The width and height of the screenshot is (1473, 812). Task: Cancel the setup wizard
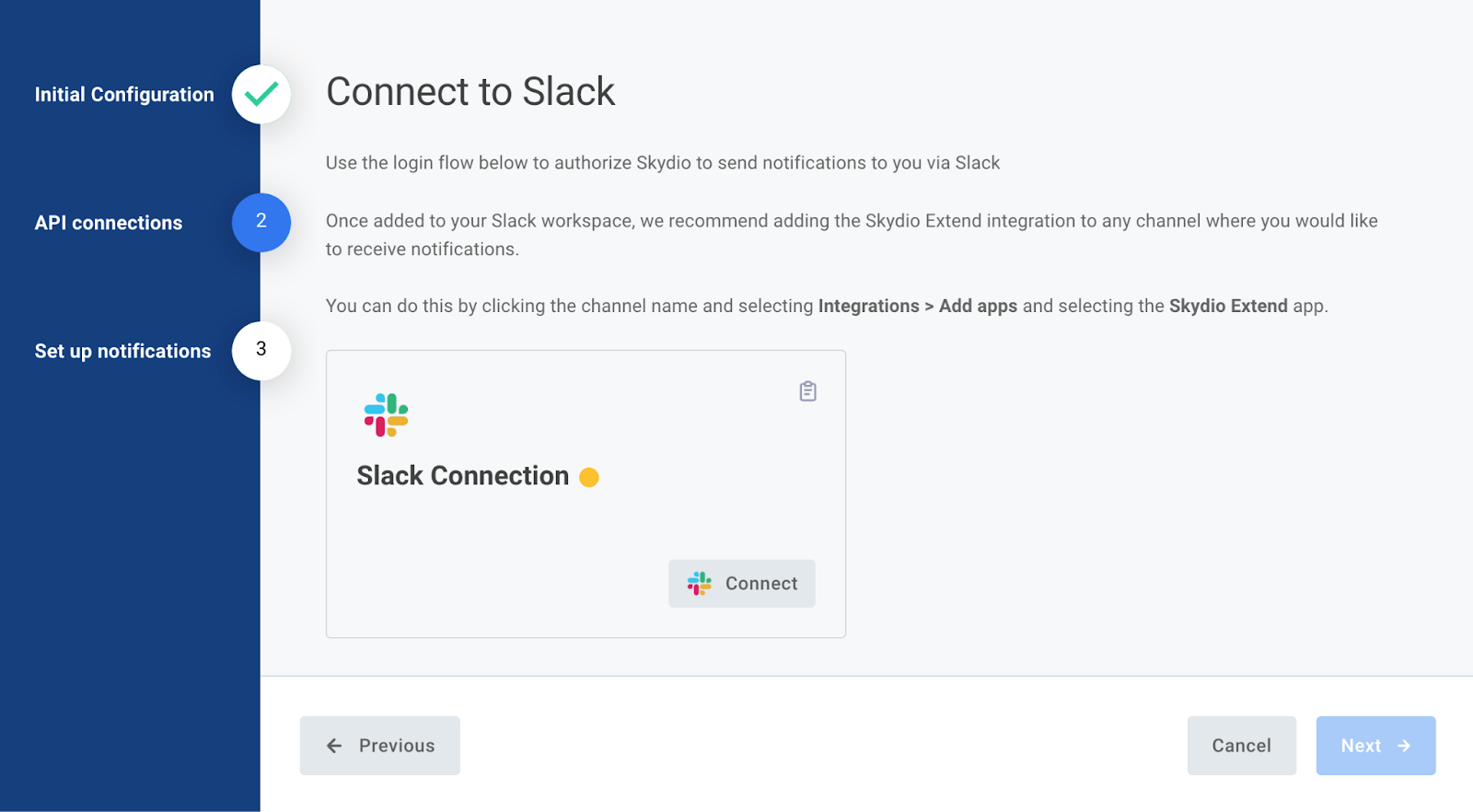click(1242, 746)
